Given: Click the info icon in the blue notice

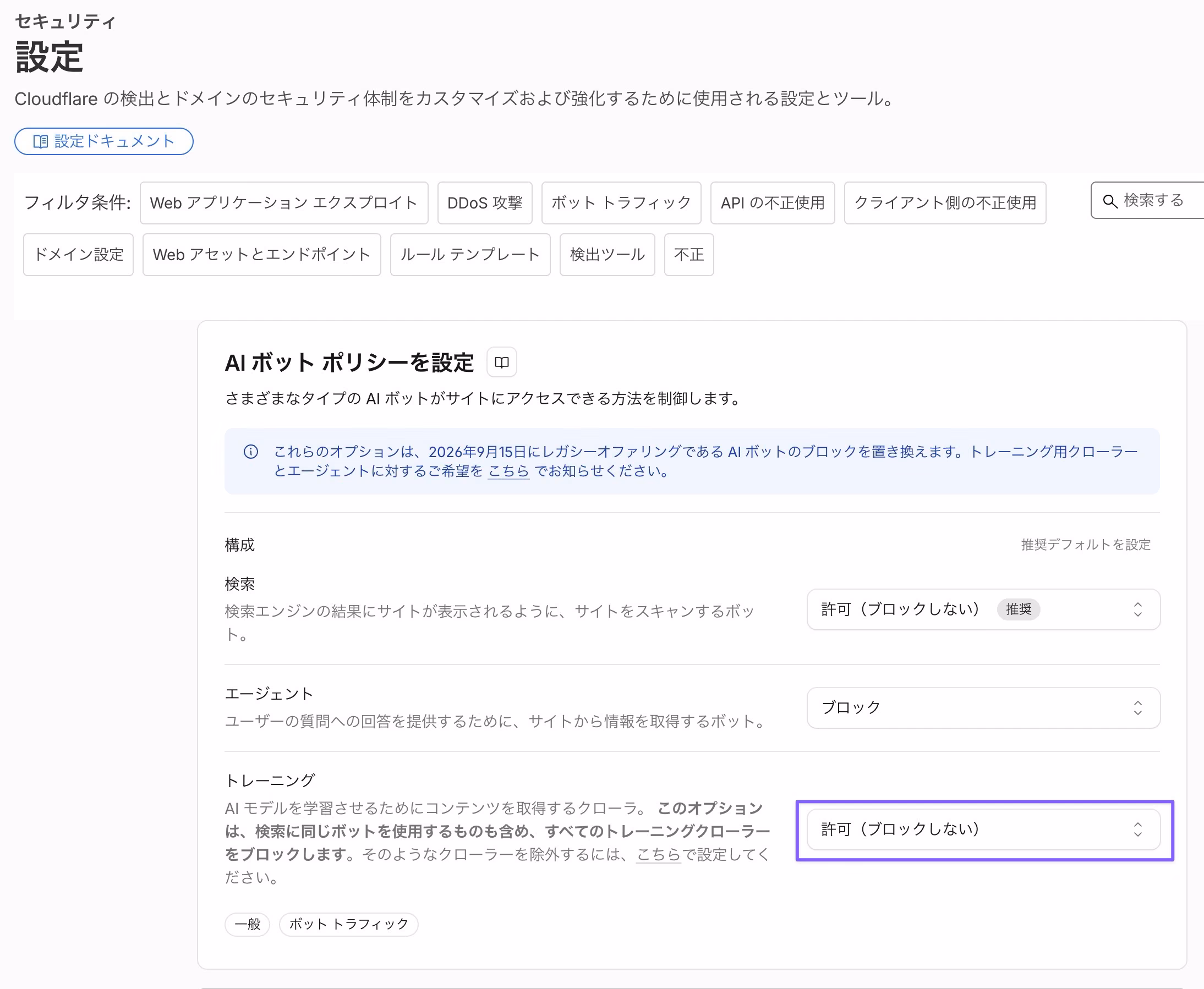Looking at the screenshot, I should click(x=251, y=452).
